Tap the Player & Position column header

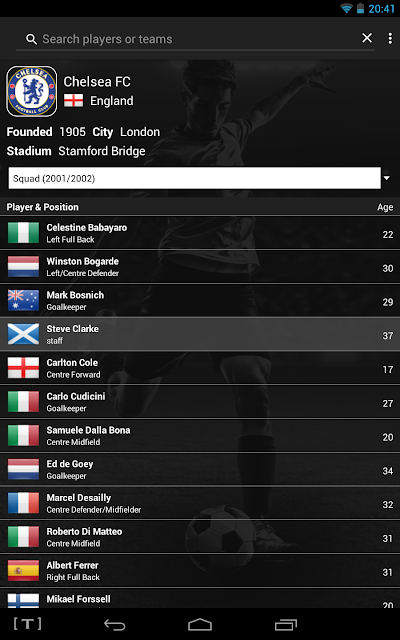pos(42,207)
